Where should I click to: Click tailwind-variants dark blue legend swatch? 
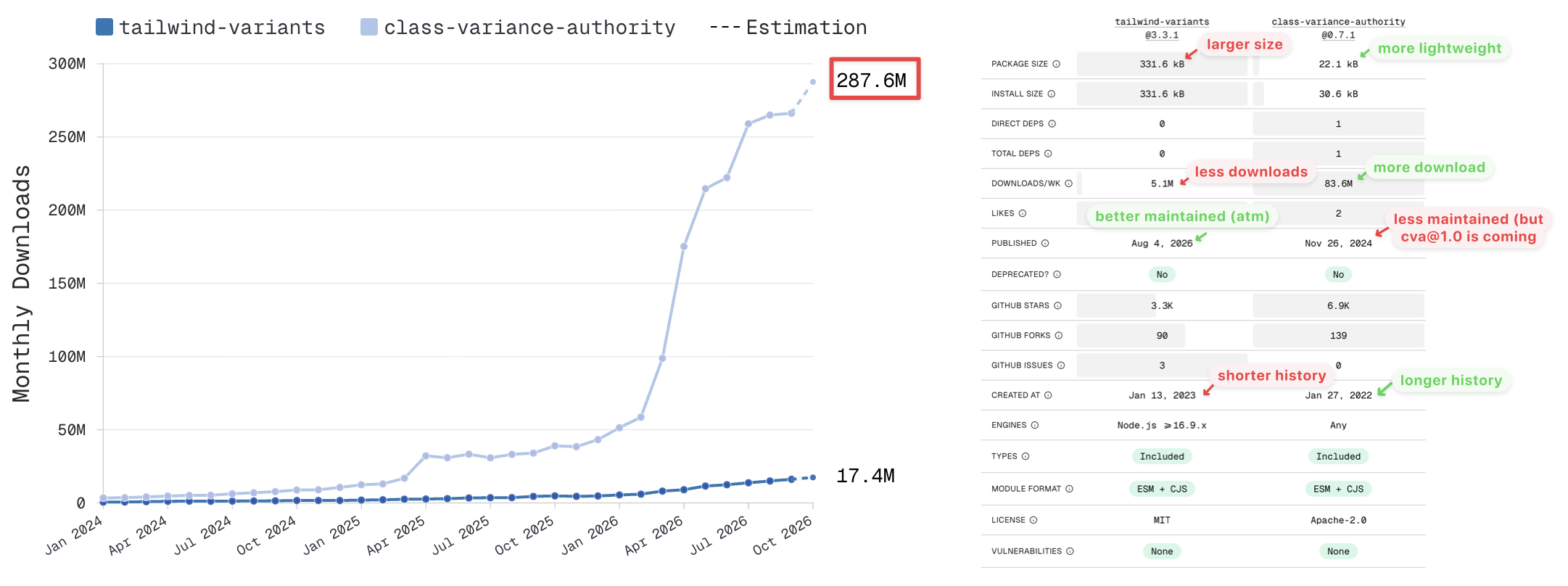pos(104,27)
